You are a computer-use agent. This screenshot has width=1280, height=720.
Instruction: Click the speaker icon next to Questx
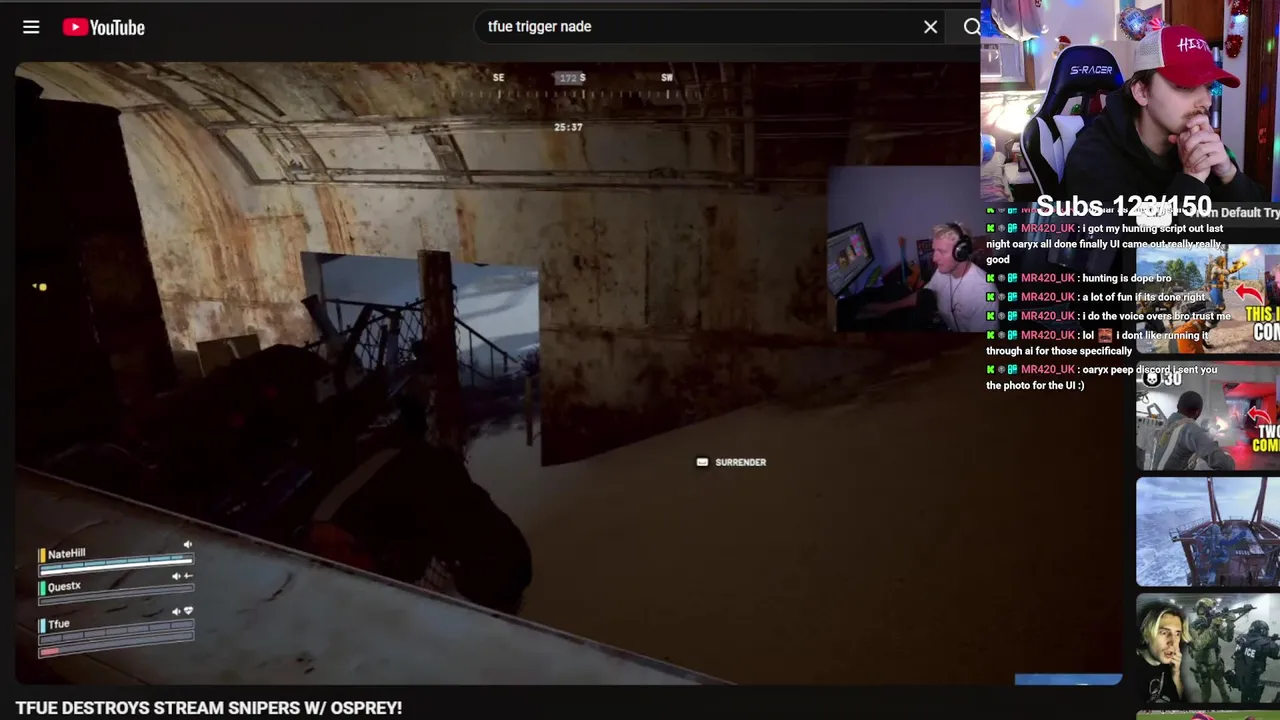coord(177,577)
